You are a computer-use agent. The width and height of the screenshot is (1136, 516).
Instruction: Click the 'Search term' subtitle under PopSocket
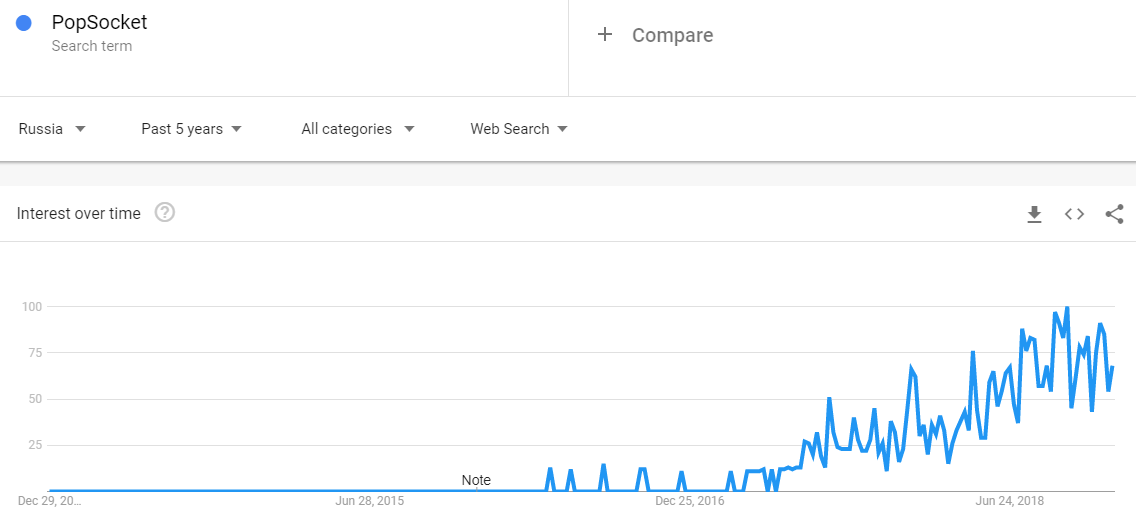coord(92,46)
